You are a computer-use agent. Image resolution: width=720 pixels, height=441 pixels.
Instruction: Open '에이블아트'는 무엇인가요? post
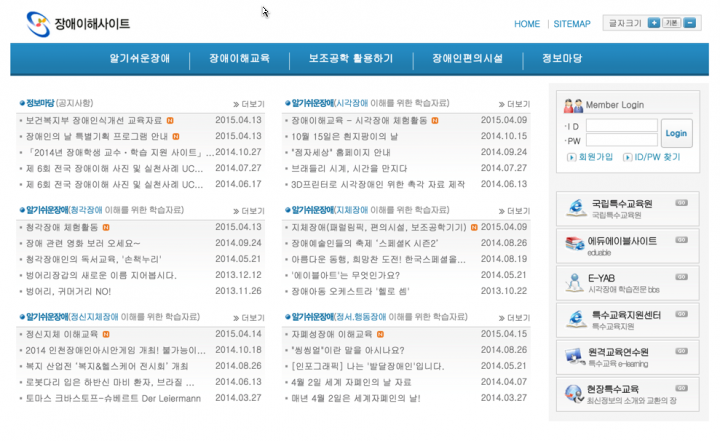click(345, 276)
